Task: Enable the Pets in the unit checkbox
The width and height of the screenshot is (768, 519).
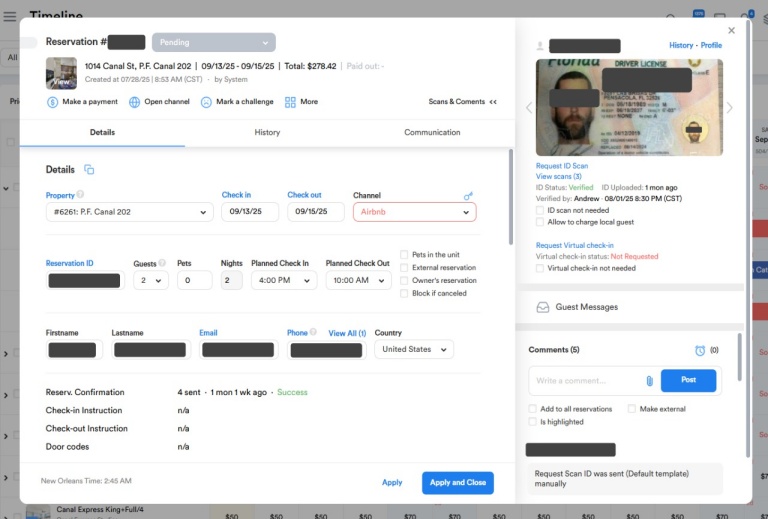Action: (x=404, y=255)
